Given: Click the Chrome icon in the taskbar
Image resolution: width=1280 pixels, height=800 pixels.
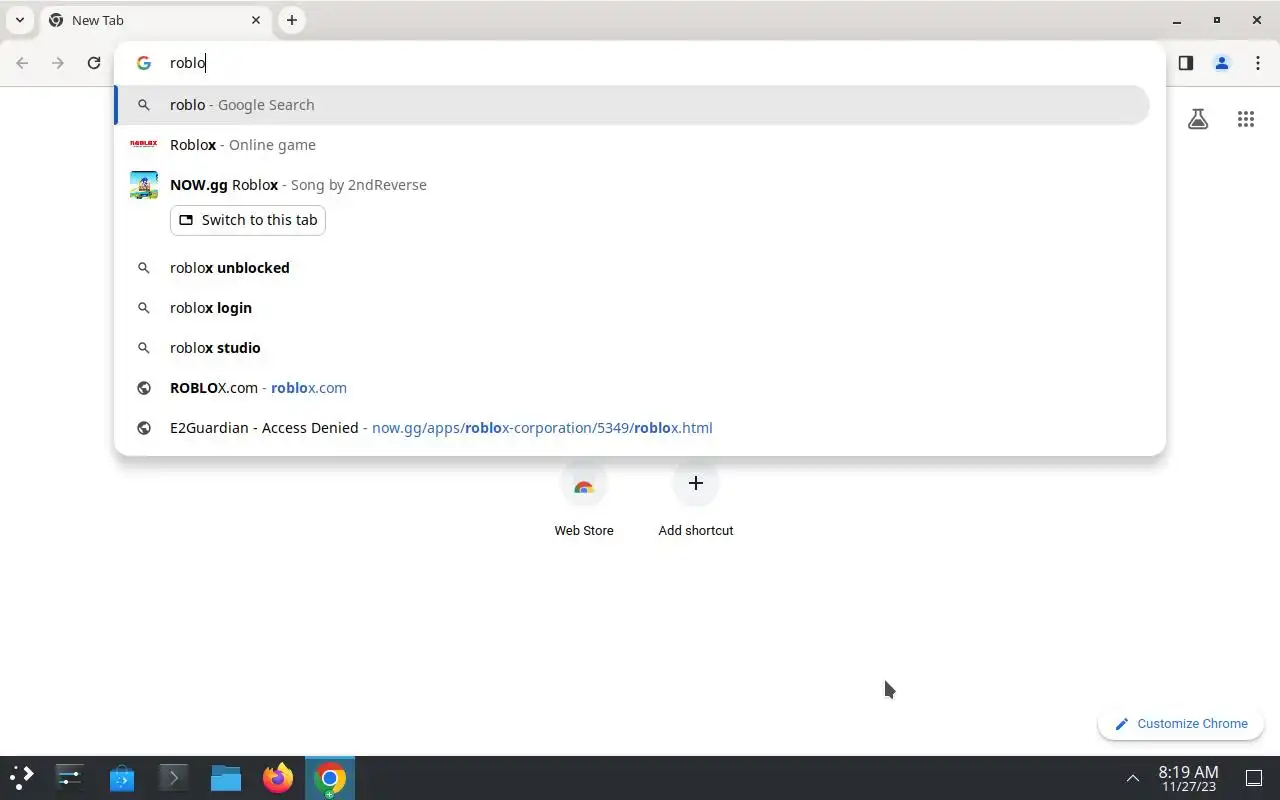Looking at the screenshot, I should 330,778.
